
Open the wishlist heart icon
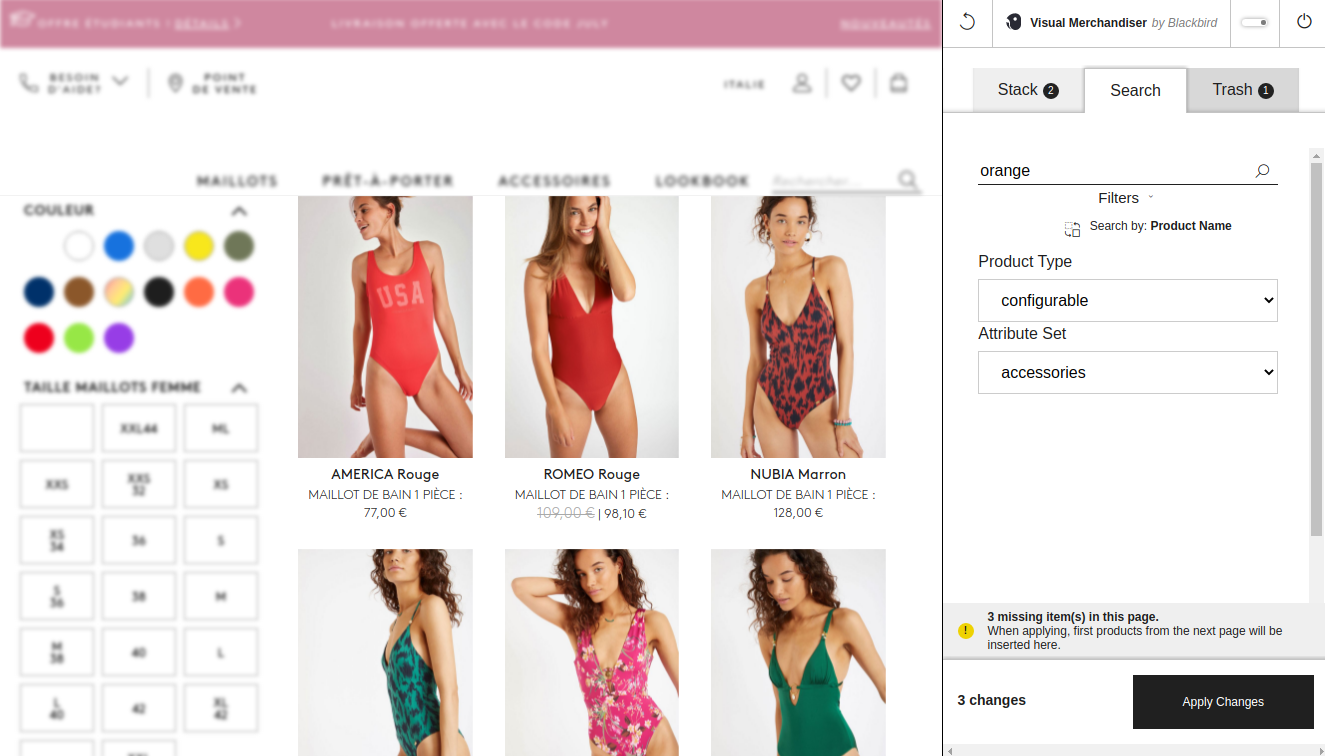pyautogui.click(x=851, y=83)
